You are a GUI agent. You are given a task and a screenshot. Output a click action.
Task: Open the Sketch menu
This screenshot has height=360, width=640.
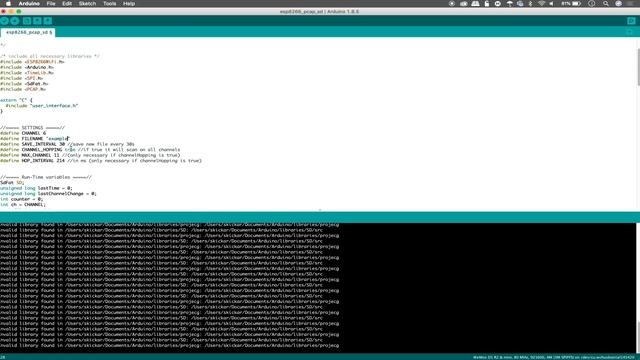tap(87, 4)
